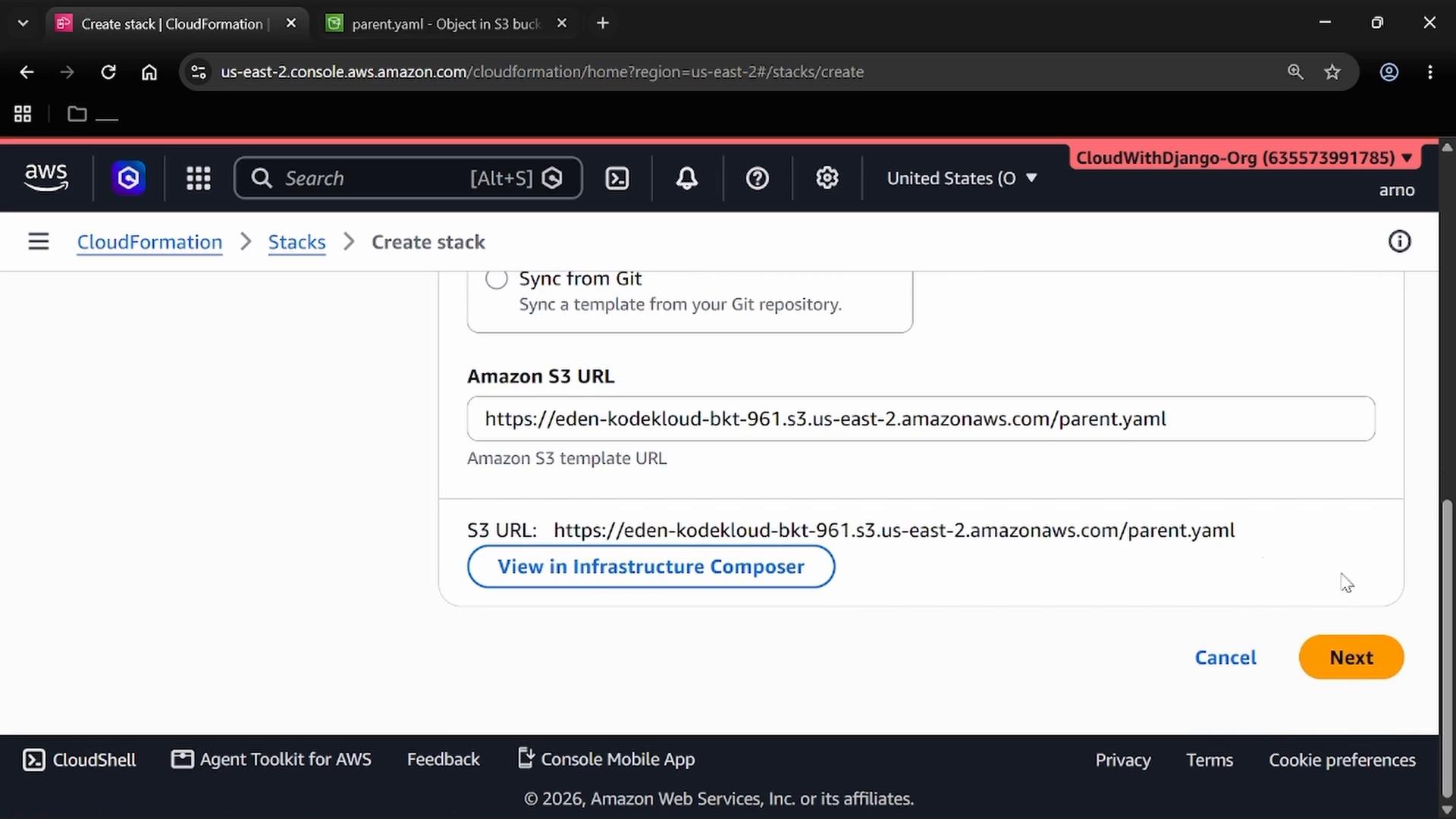Go back to the previous page

coord(27,72)
